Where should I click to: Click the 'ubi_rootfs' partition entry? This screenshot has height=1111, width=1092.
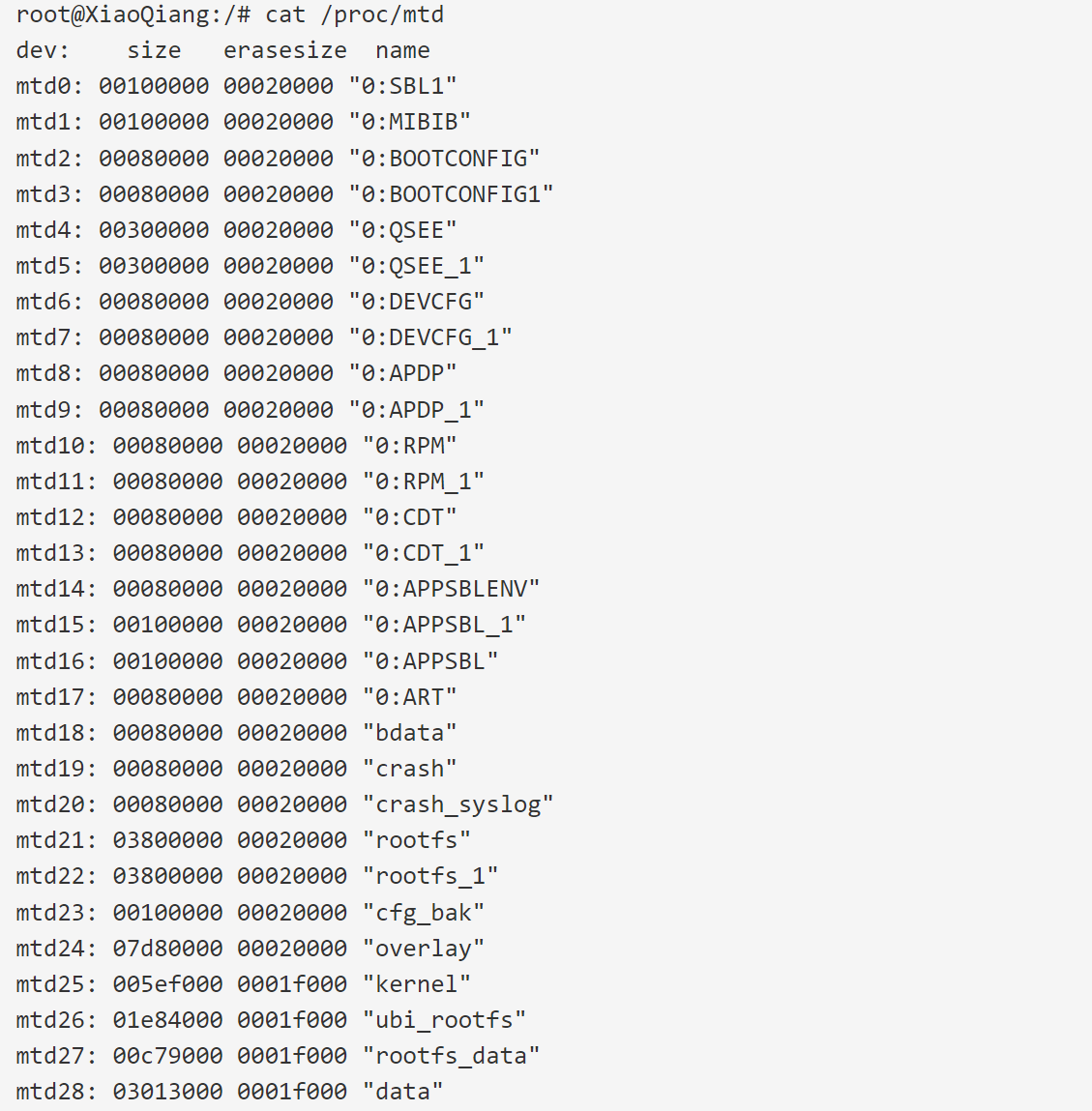(x=444, y=1021)
